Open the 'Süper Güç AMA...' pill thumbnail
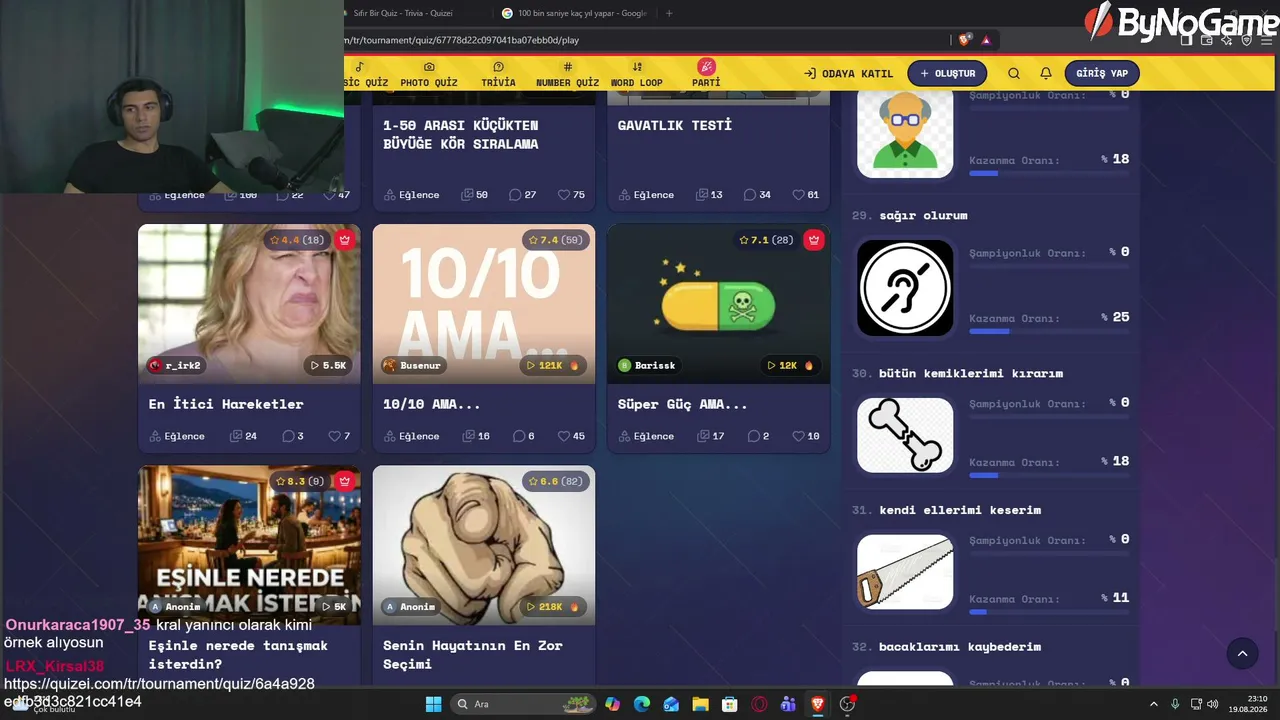 (x=718, y=303)
